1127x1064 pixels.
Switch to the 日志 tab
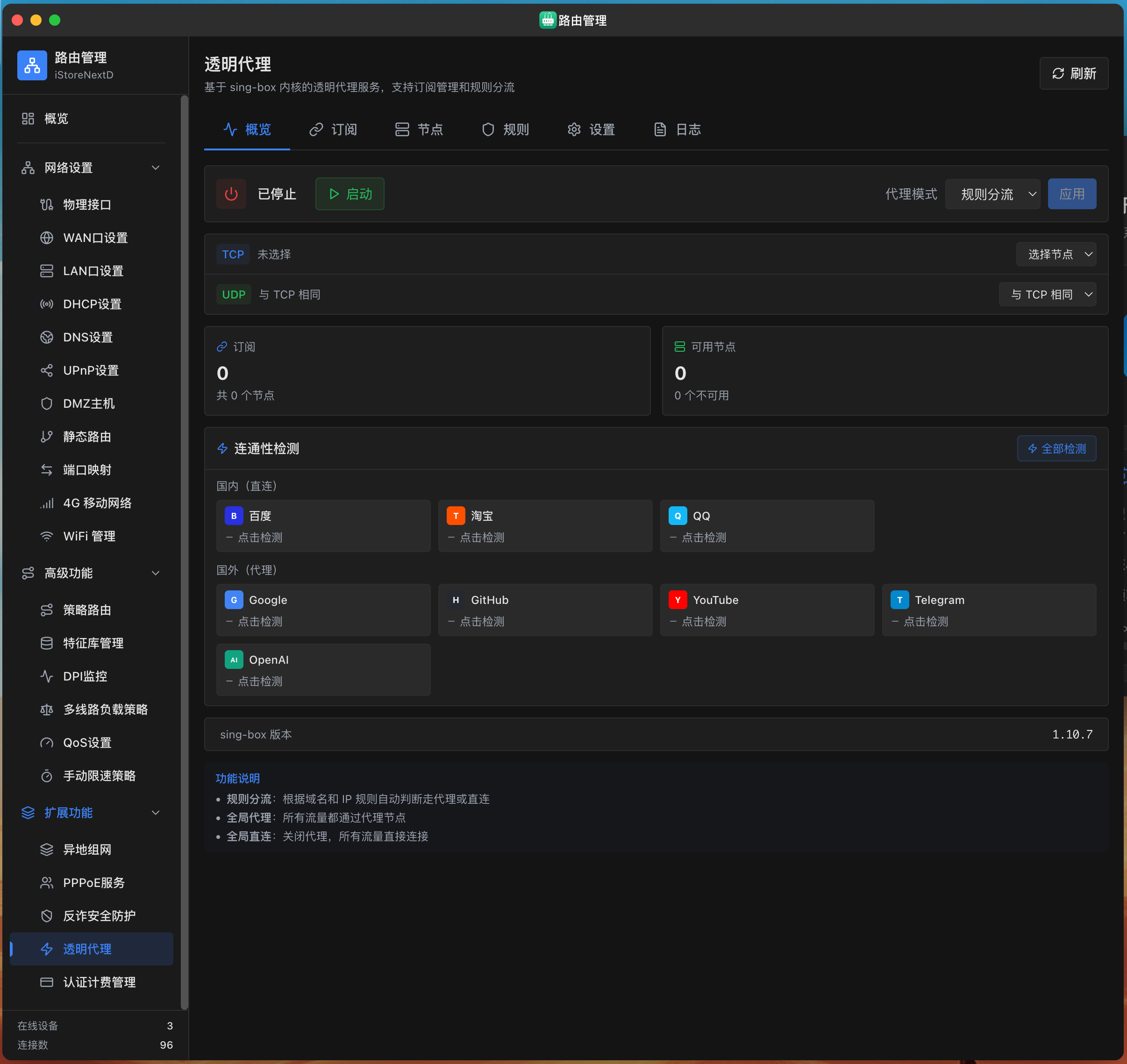(x=678, y=129)
